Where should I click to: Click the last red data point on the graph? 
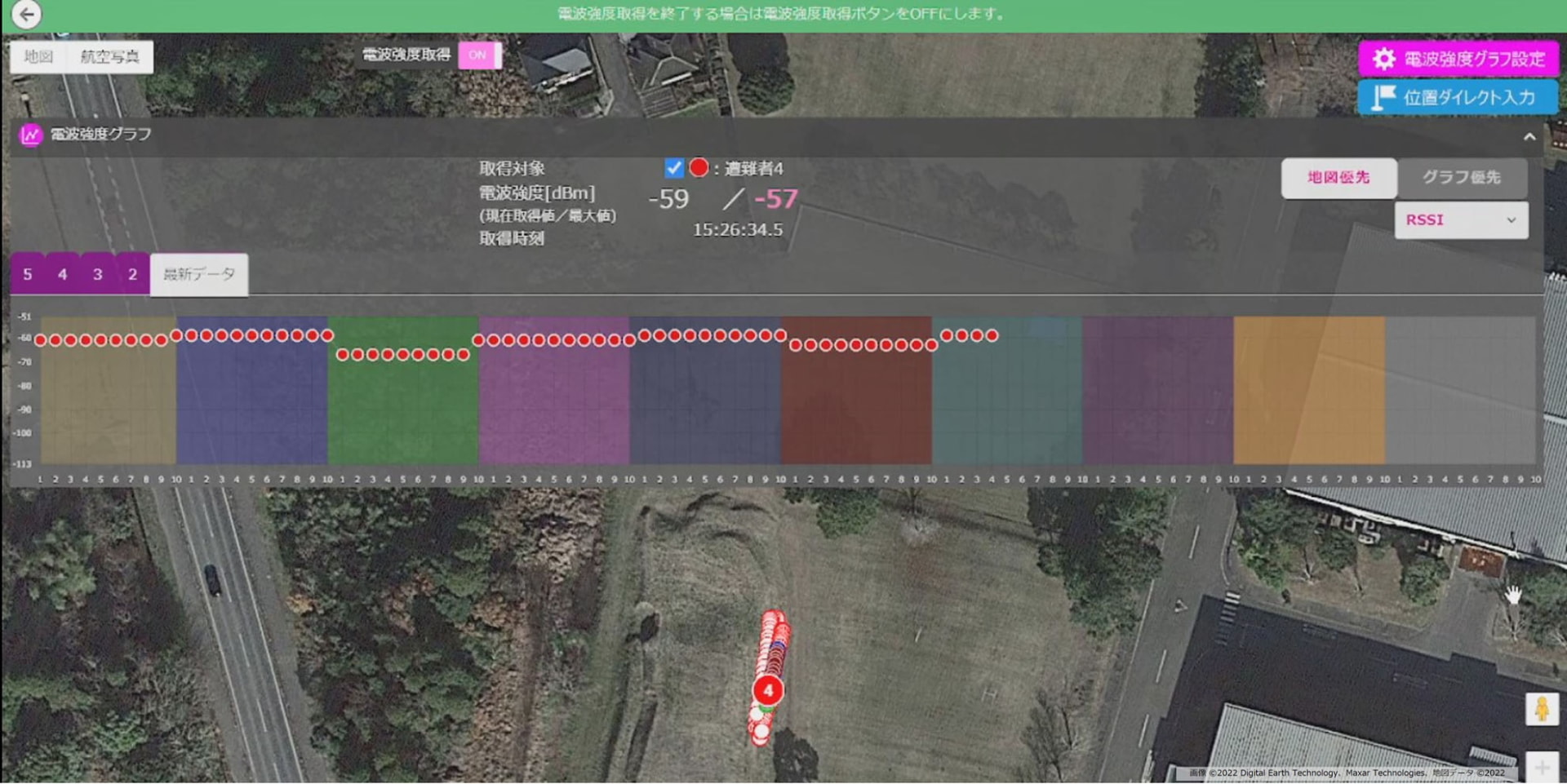992,335
